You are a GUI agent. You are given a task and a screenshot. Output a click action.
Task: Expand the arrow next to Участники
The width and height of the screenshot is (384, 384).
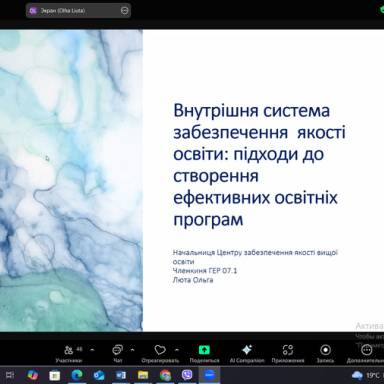(x=92, y=350)
